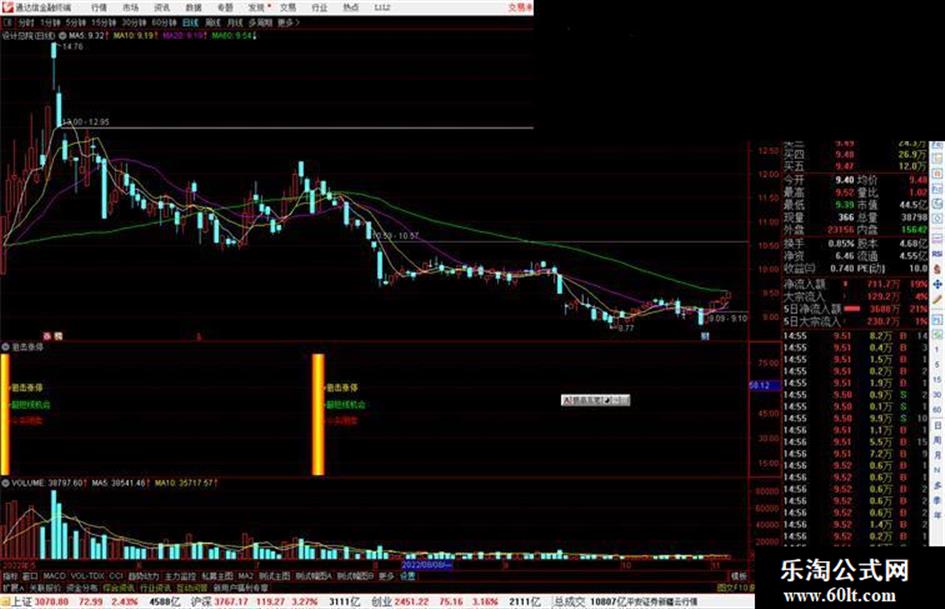Switch to the 分时 period tab

(x=25, y=22)
